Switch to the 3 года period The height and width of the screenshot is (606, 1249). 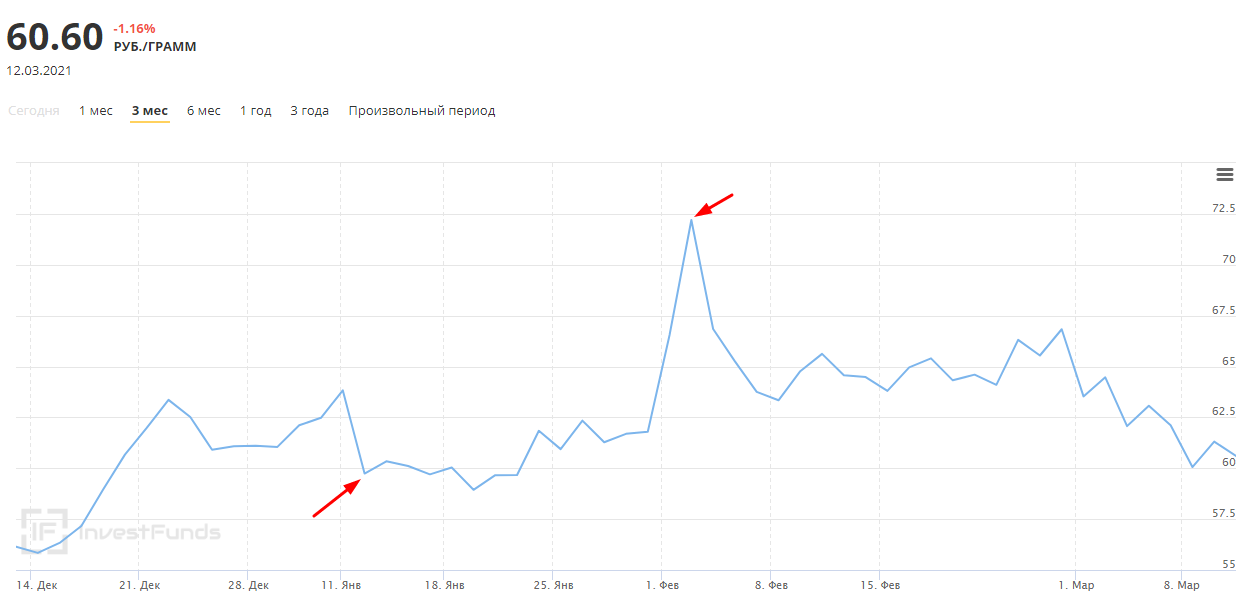point(309,111)
